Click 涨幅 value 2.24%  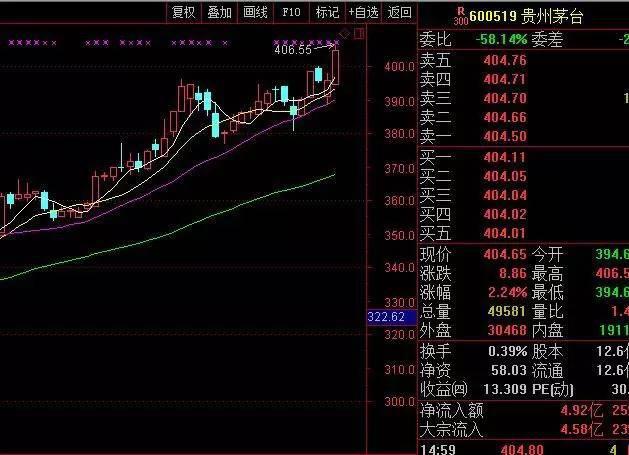[x=507, y=292]
